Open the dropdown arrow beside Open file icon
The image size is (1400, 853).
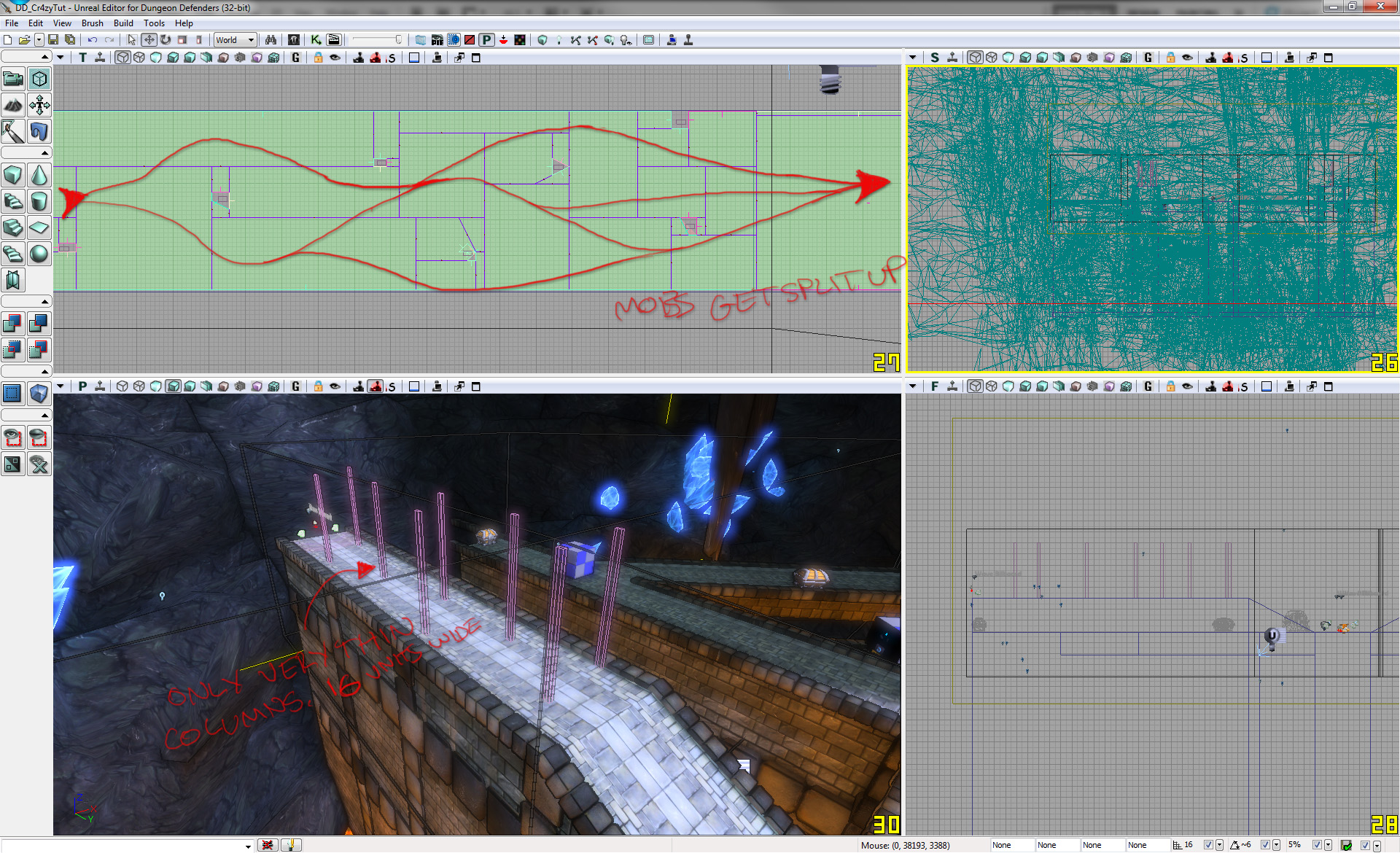39,40
